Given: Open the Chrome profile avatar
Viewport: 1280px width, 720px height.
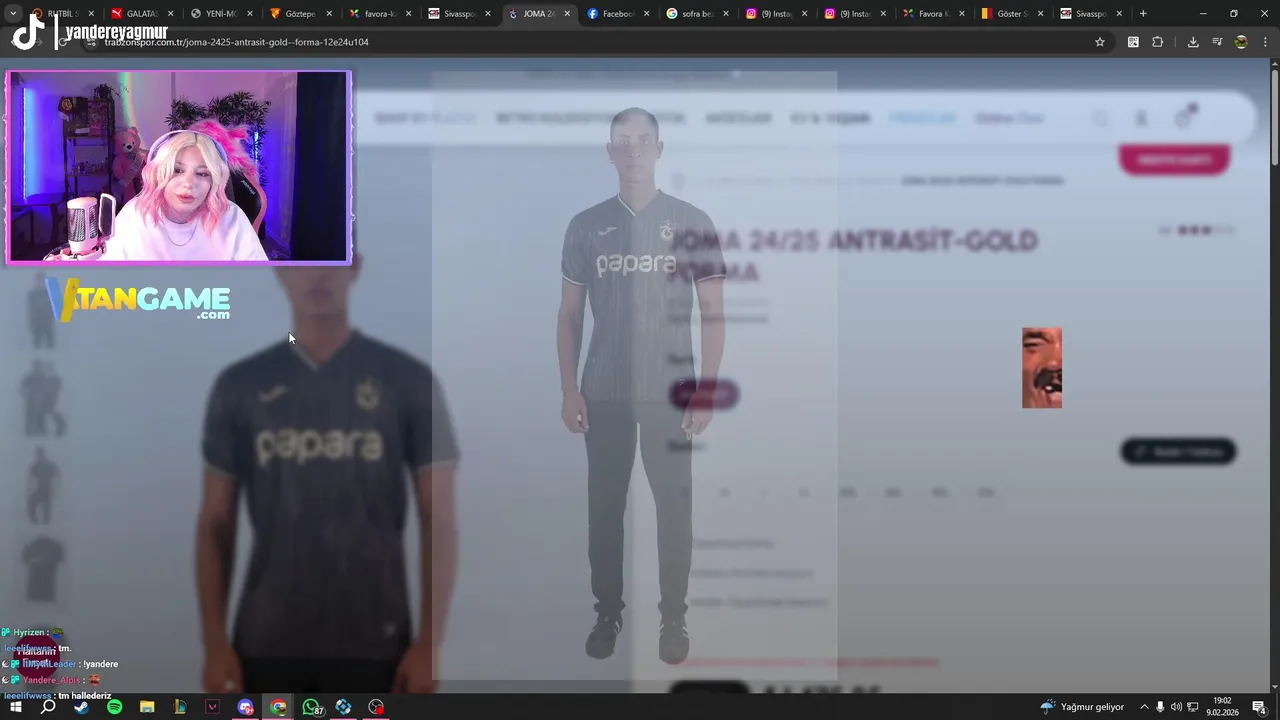Looking at the screenshot, I should [x=1241, y=42].
